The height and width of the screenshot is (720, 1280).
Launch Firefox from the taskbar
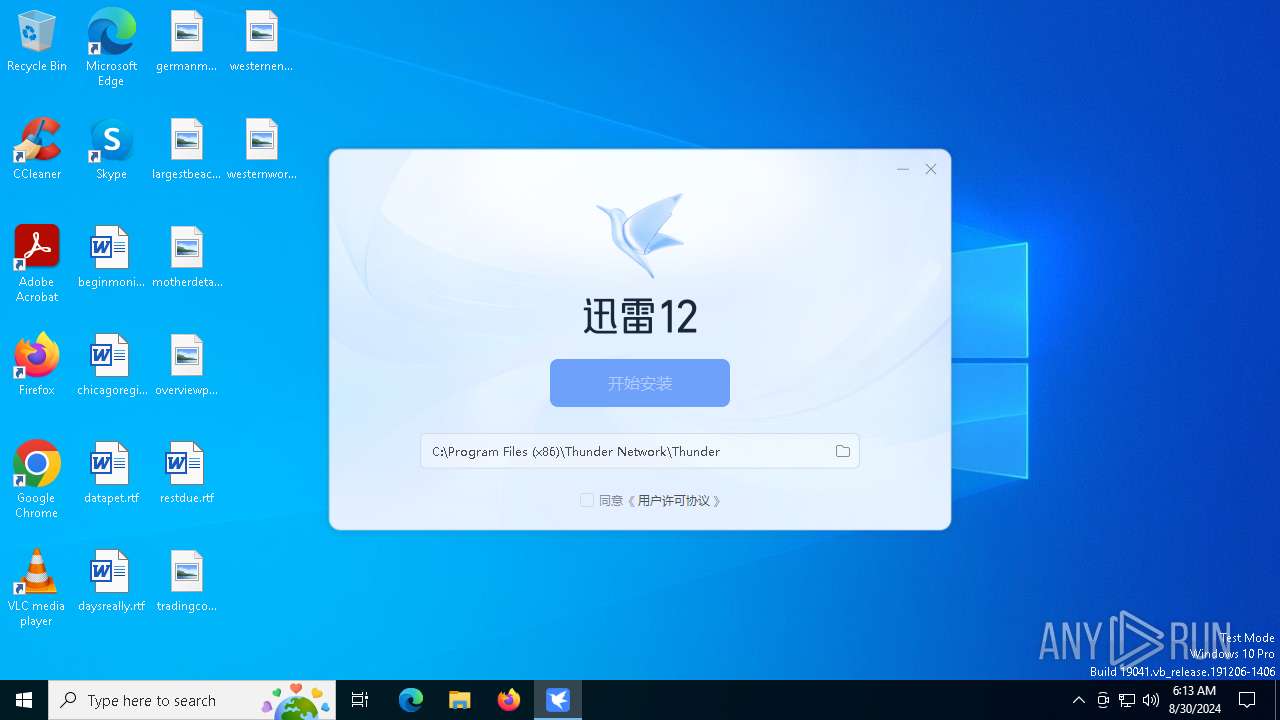[509, 700]
